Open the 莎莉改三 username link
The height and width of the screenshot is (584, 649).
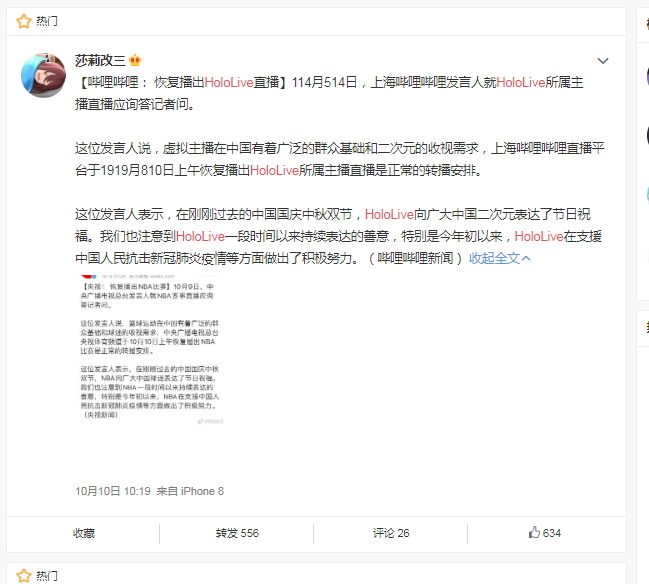click(100, 60)
